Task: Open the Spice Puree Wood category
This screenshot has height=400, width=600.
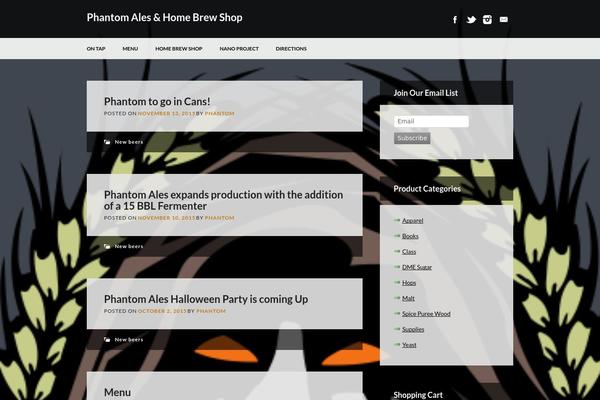Action: [x=426, y=313]
